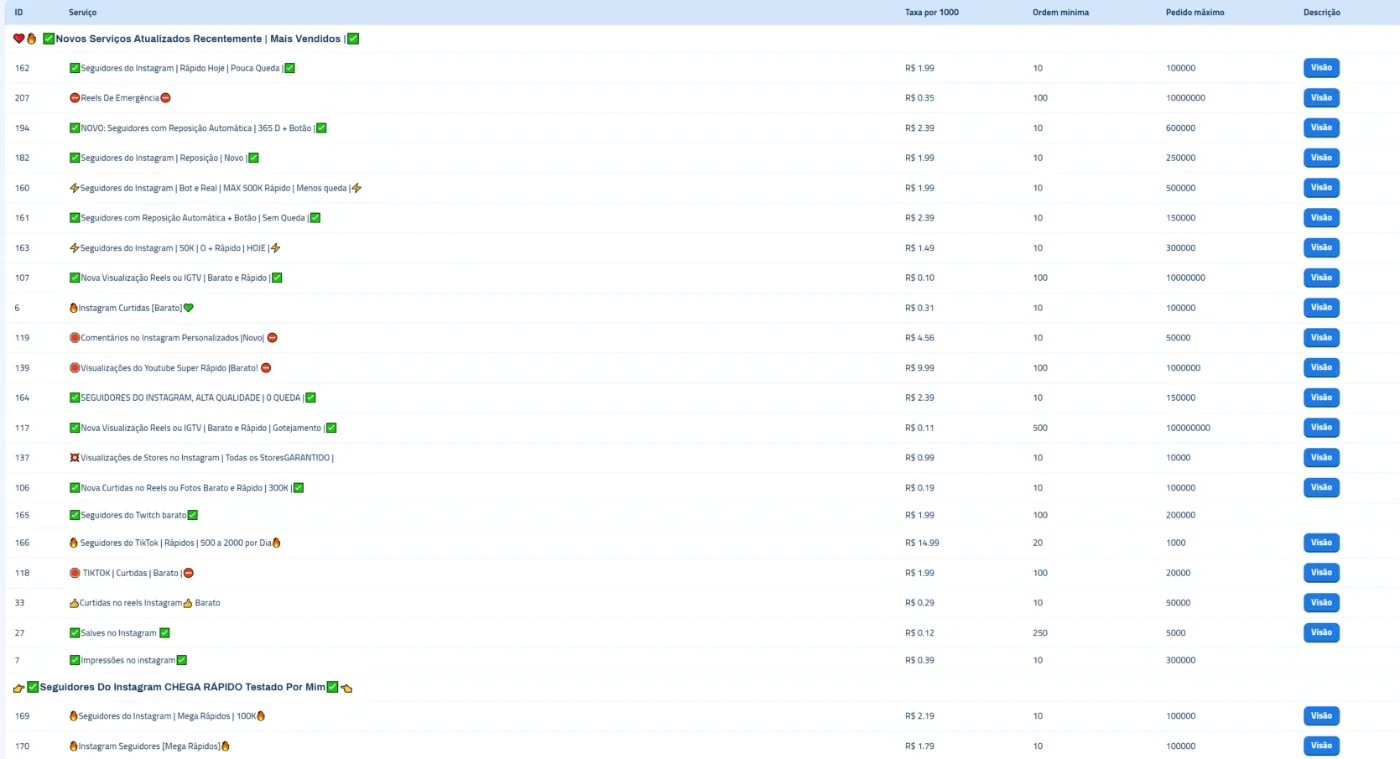Click the 600000 maximum order value
This screenshot has width=1400, height=759.
[1181, 128]
